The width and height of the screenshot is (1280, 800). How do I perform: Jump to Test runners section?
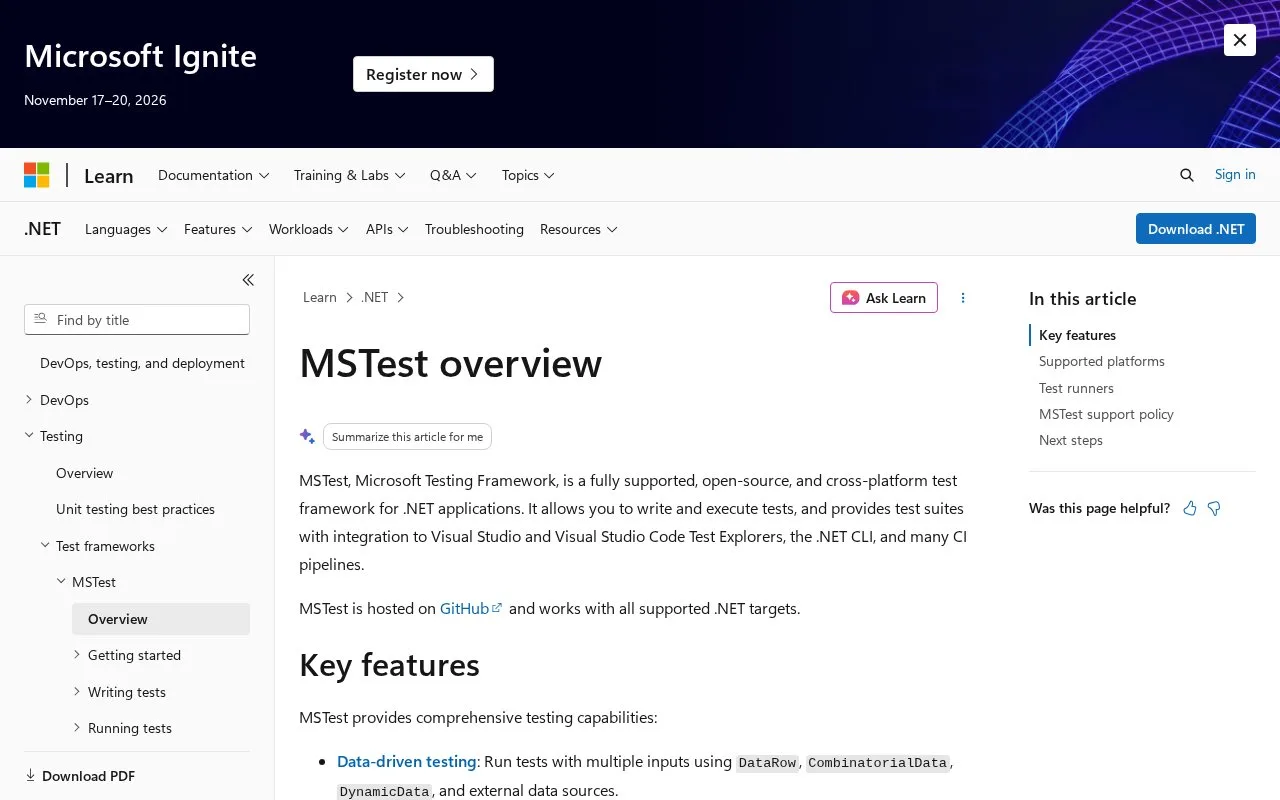(1076, 388)
